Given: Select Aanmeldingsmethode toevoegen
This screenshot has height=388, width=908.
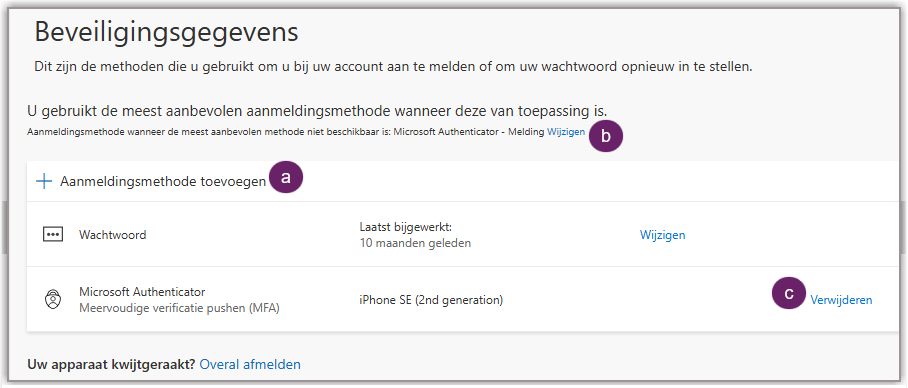Looking at the screenshot, I should pyautogui.click(x=163, y=181).
